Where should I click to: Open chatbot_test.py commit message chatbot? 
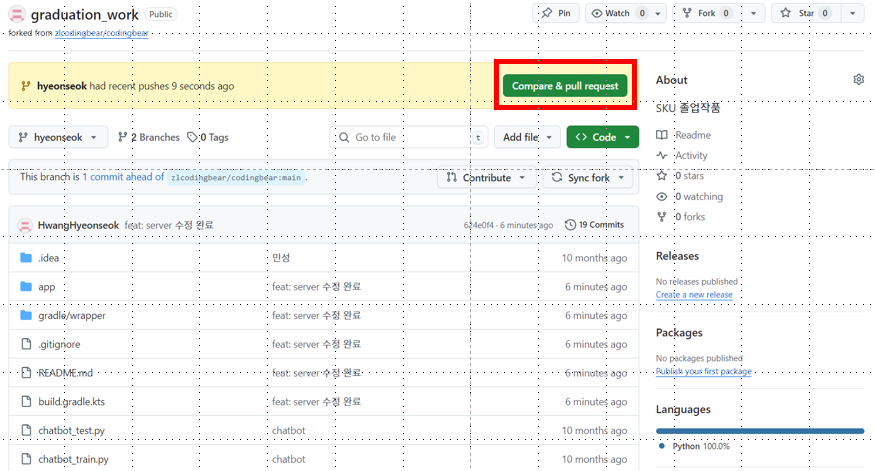(x=289, y=431)
